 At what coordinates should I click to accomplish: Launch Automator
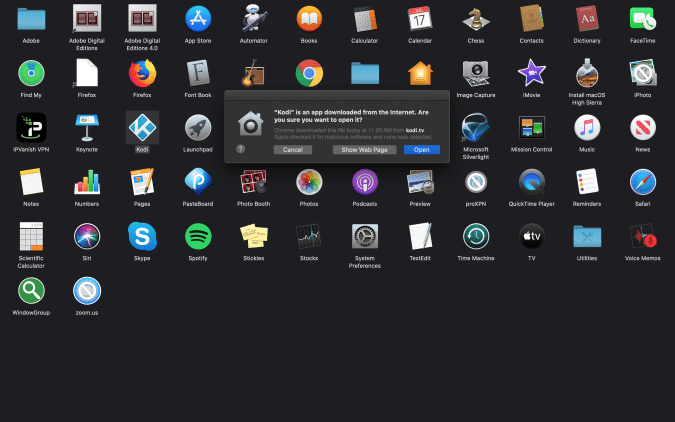(254, 19)
